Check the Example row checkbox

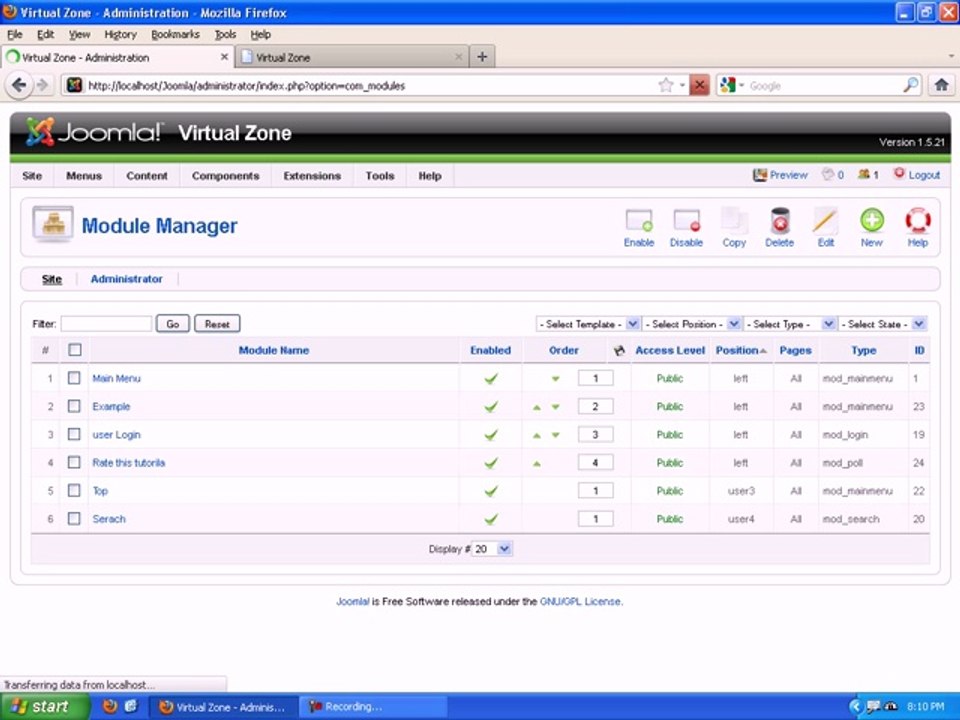[74, 406]
